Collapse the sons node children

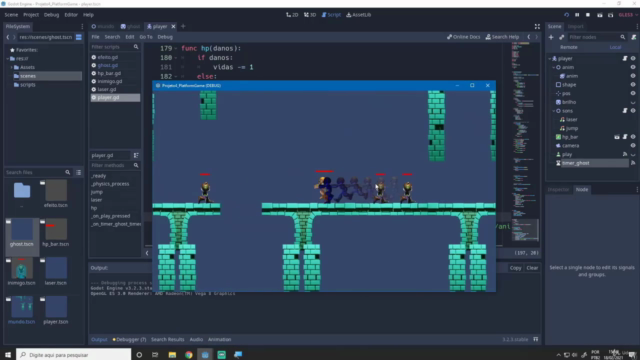tap(554, 111)
